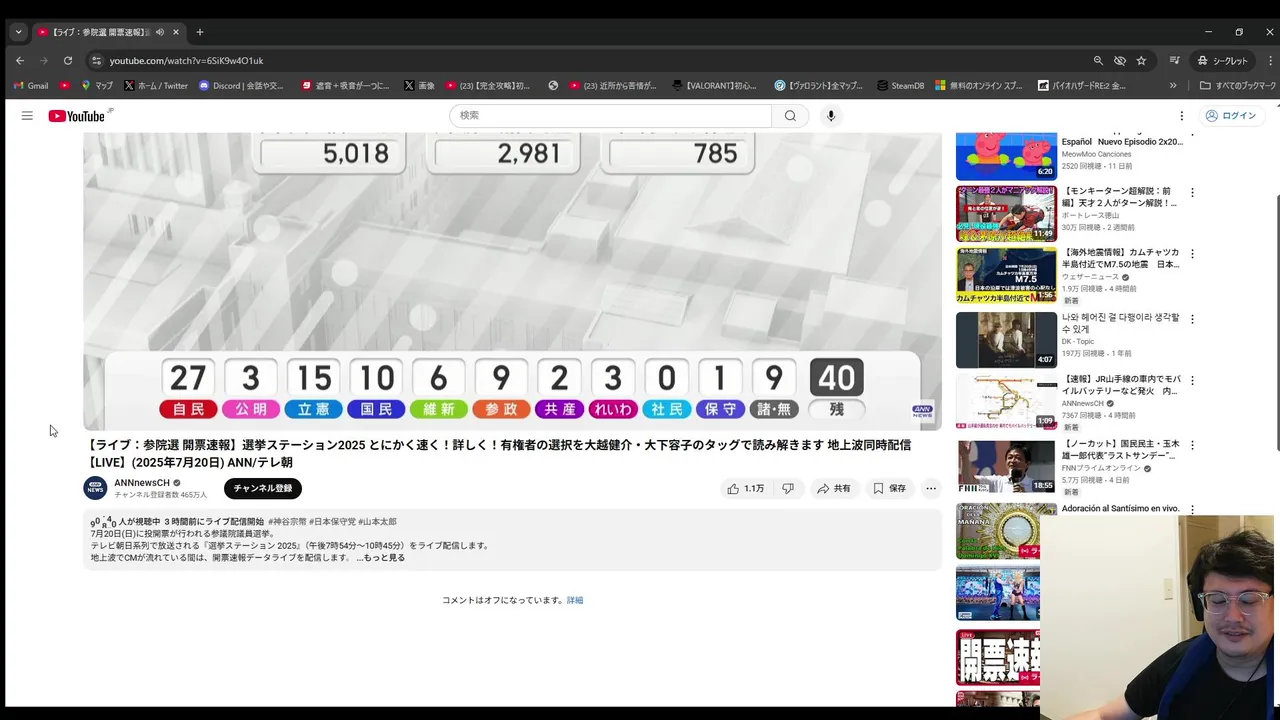
Task: Open the モンキーターン超解説 video thumbnail
Action: tap(1006, 213)
